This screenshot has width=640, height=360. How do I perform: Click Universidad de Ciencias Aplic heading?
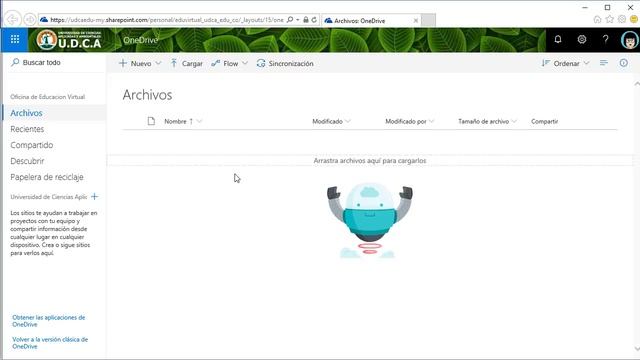(49, 197)
